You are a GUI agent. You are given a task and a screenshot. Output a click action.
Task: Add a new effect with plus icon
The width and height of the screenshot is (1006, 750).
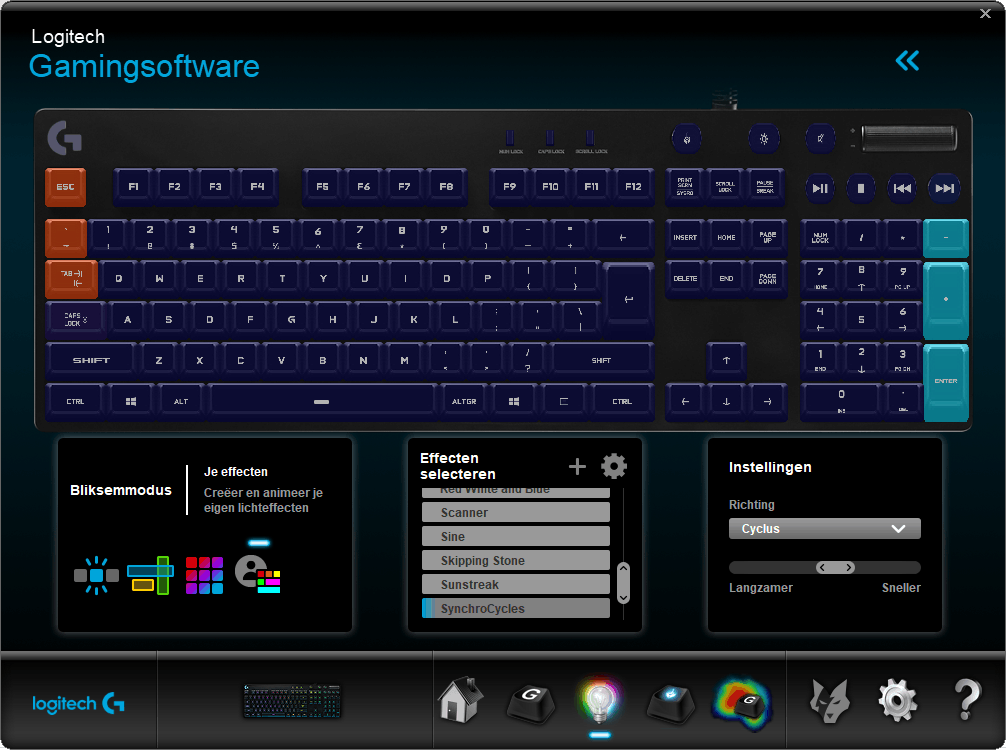[x=577, y=466]
